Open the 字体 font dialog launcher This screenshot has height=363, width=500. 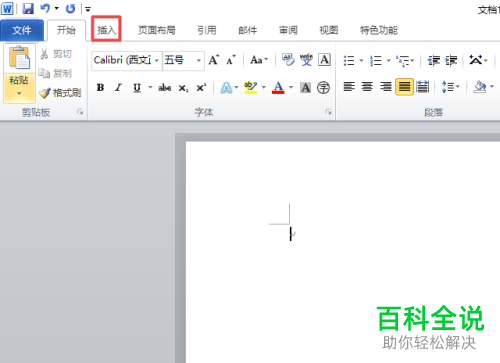[x=328, y=112]
